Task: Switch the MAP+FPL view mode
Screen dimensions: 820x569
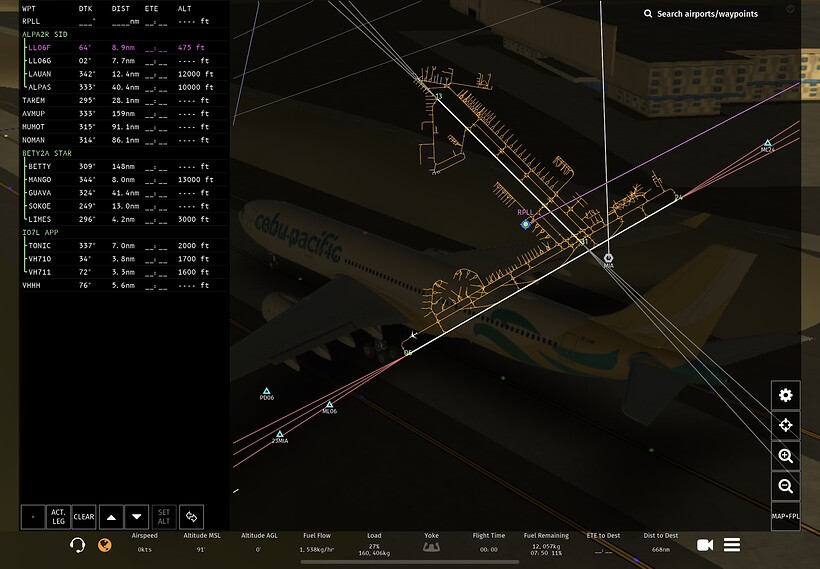Action: (x=785, y=516)
